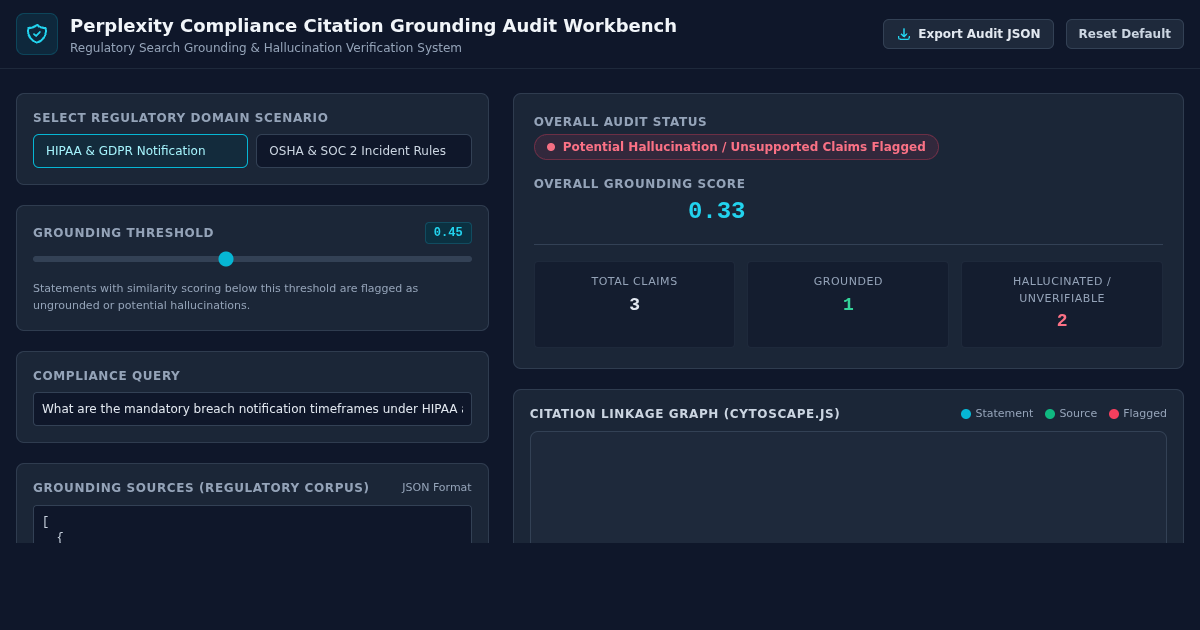Click the Regulatory Search Grounding subtitle
The image size is (1200, 630).
pyautogui.click(x=266, y=48)
